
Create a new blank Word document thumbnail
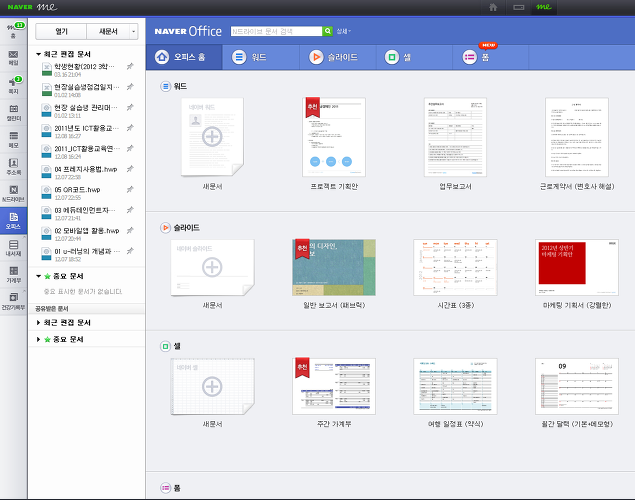point(212,137)
